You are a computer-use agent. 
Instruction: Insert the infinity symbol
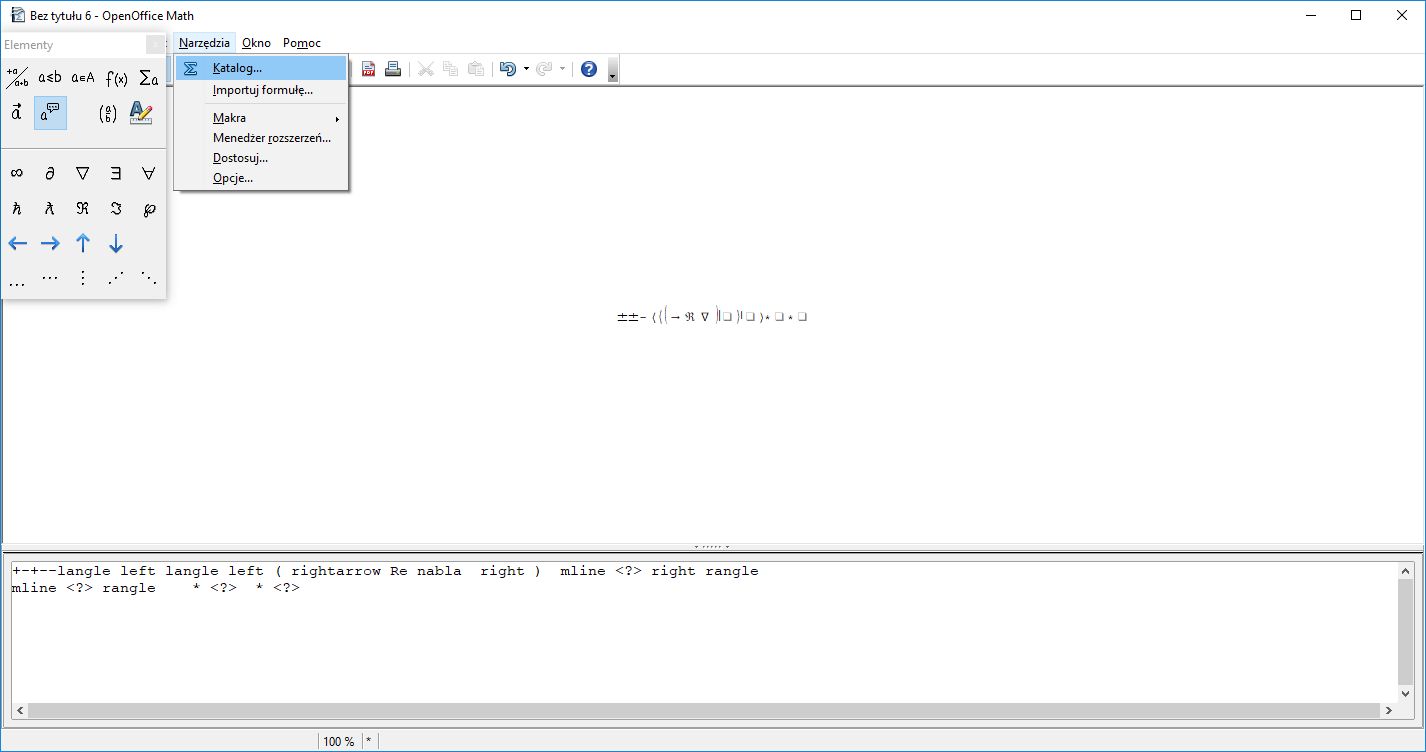point(17,173)
